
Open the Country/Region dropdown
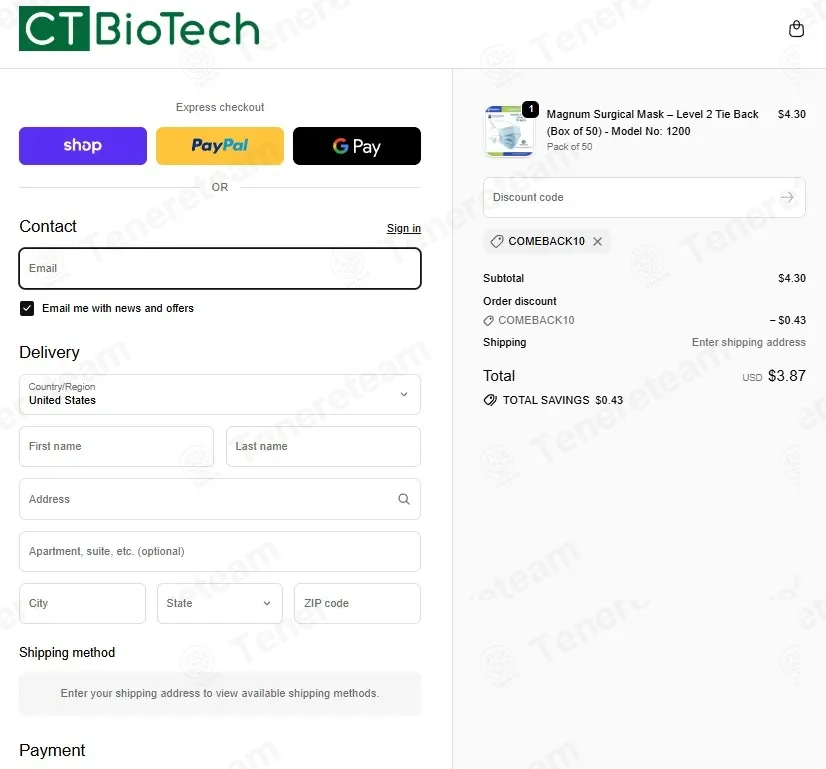[220, 395]
